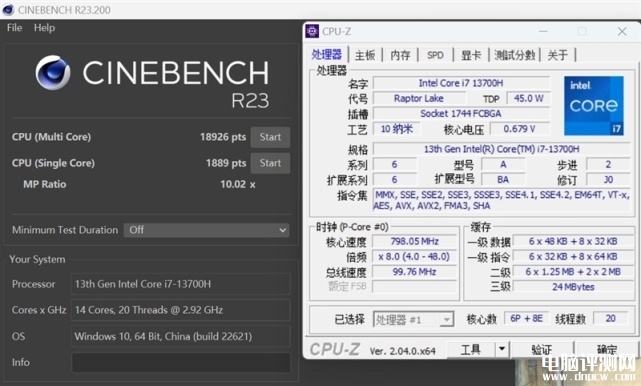
Task: Click the L1 instruction value 6 x 32 KB + 8 x 64 KB
Action: [x=573, y=256]
